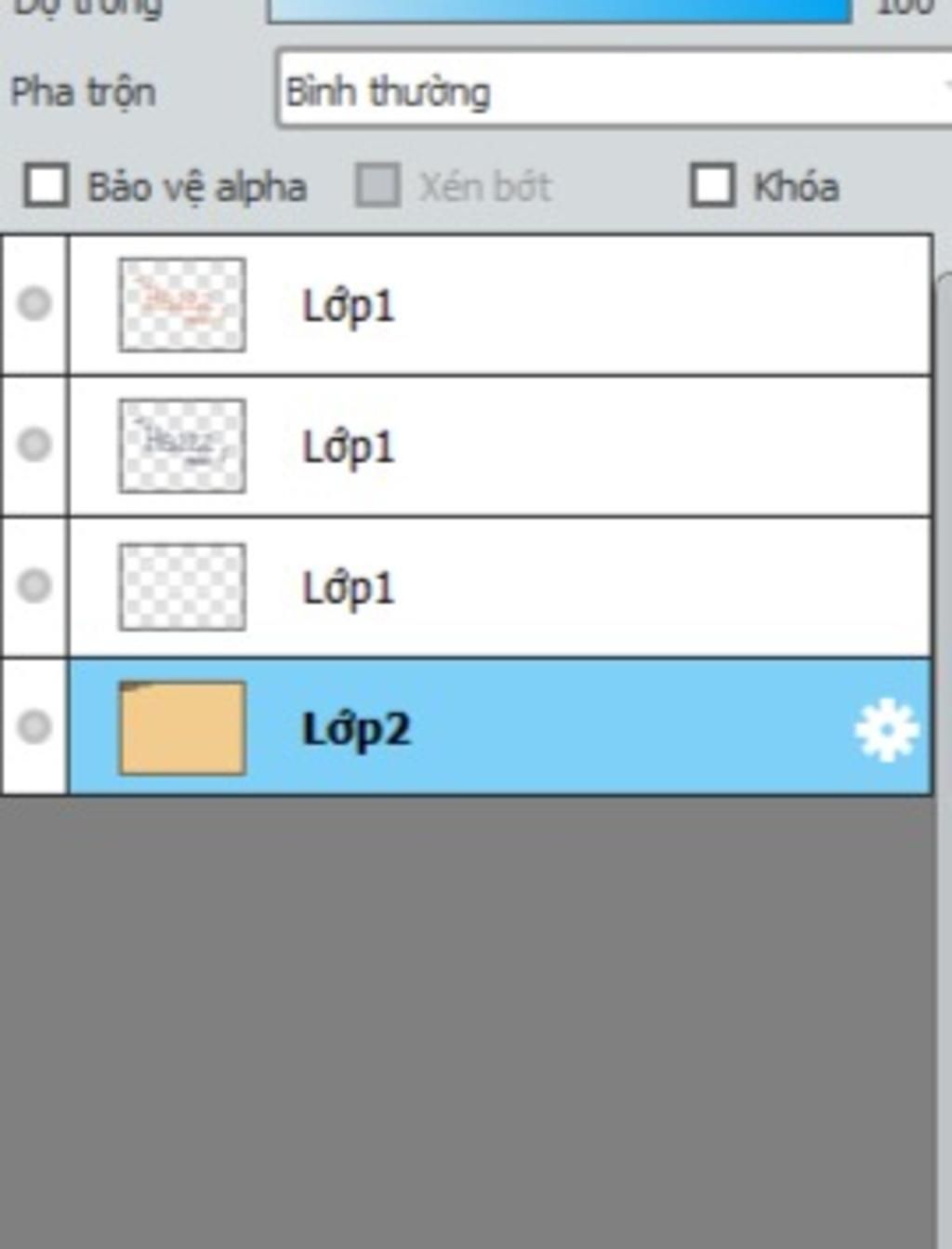This screenshot has width=952, height=1249.
Task: Click the layer list vertical scrollbar
Action: click(944, 758)
